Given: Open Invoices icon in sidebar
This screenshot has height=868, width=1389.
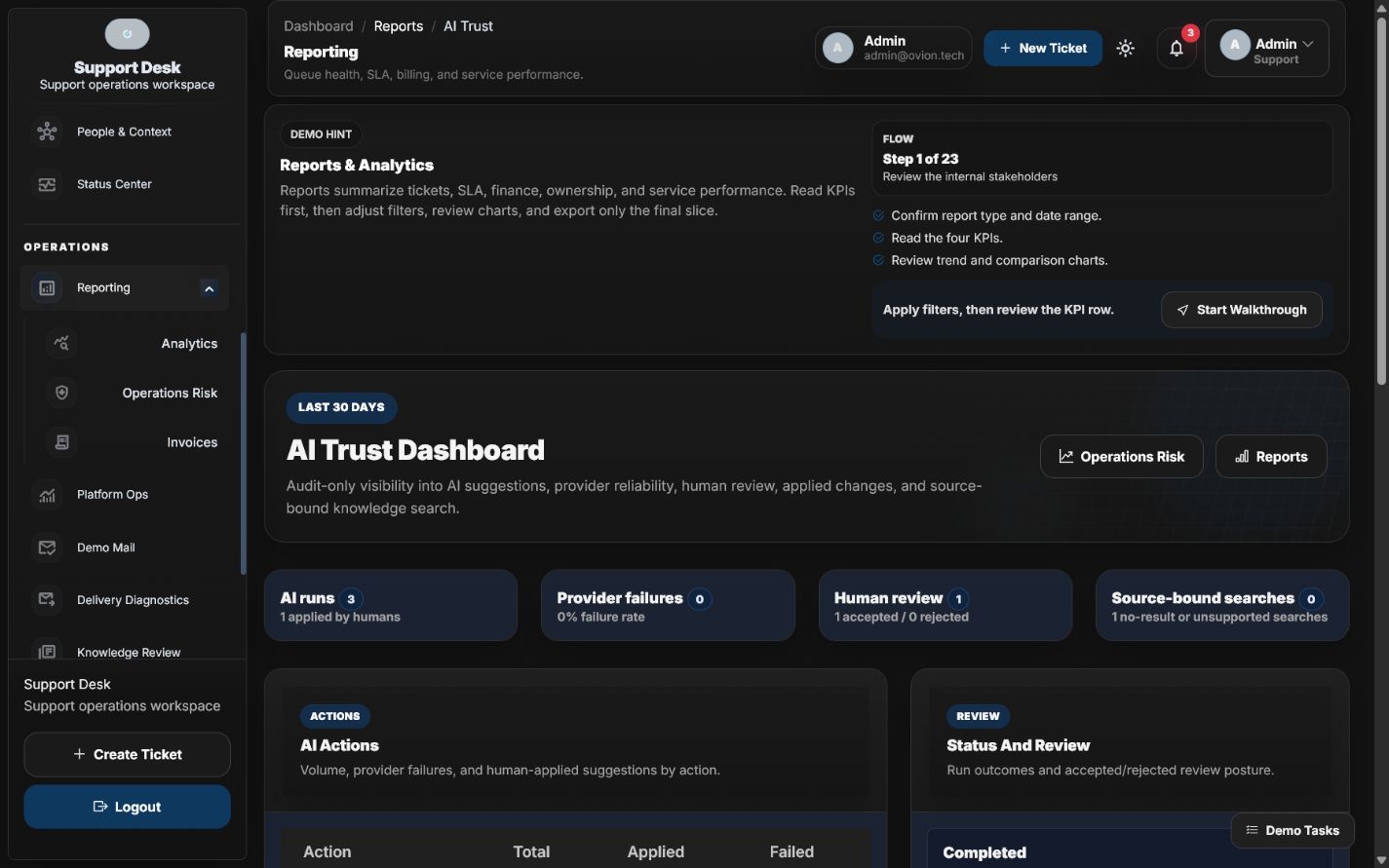Looking at the screenshot, I should point(61,442).
